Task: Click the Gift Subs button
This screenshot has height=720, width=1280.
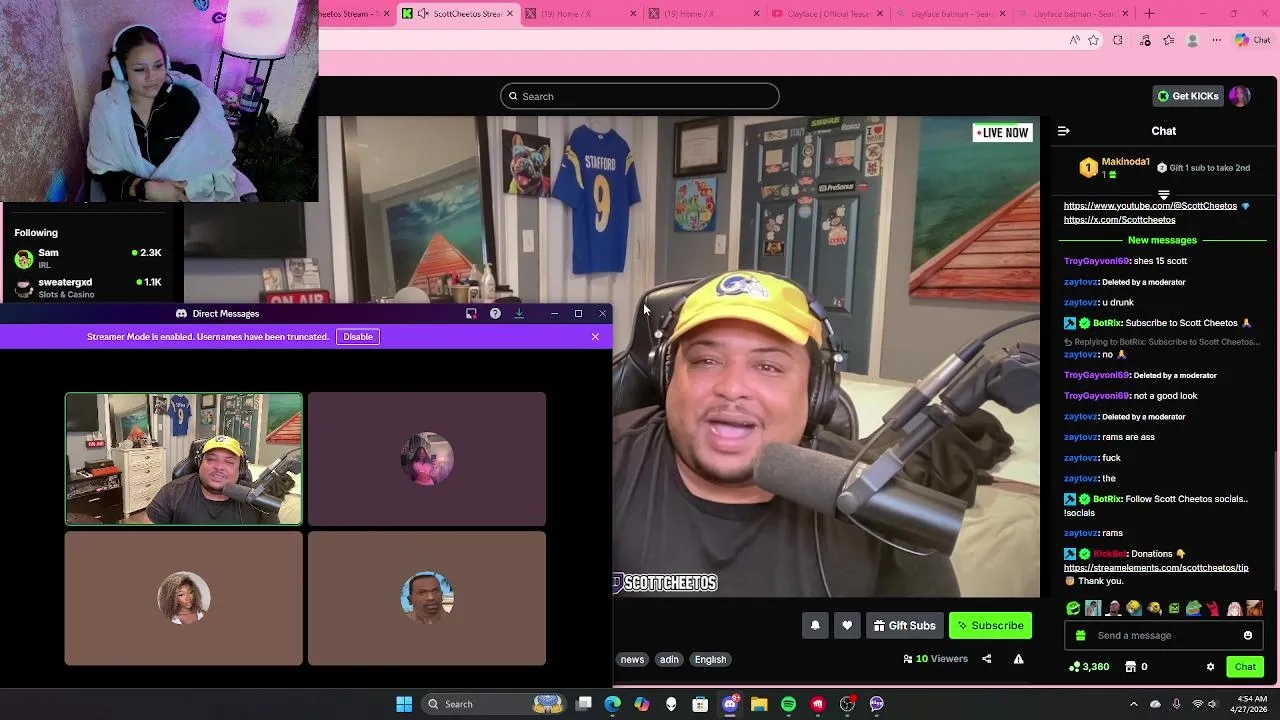Action: [904, 626]
